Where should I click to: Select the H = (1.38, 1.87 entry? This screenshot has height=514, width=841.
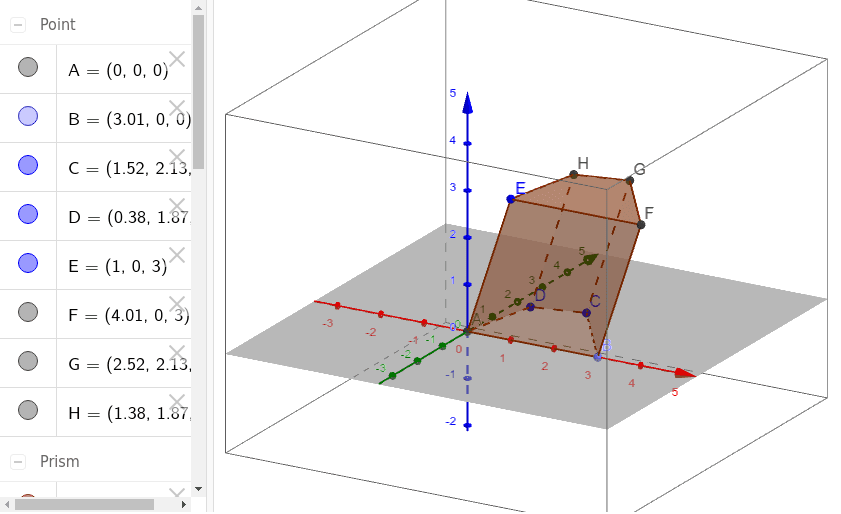(129, 413)
